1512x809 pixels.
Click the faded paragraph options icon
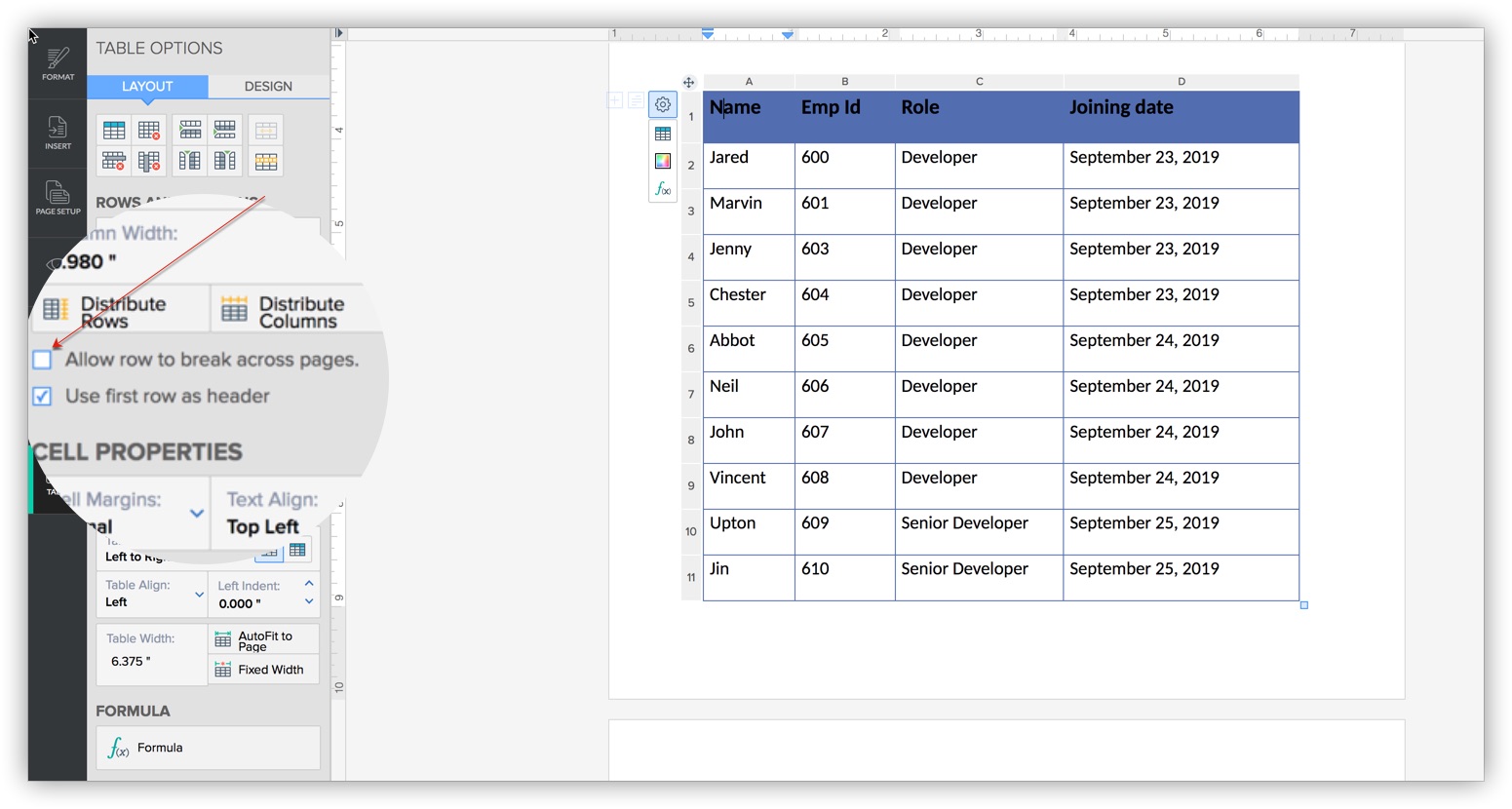[636, 100]
